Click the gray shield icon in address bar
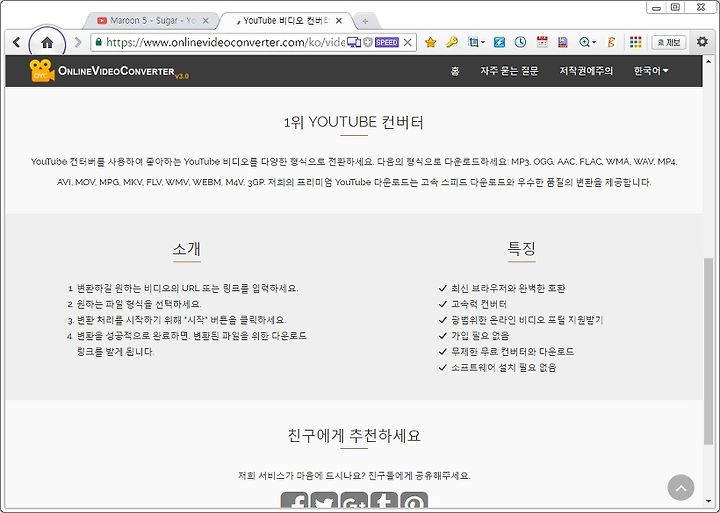Viewport: 720px width, 513px height. [x=368, y=42]
